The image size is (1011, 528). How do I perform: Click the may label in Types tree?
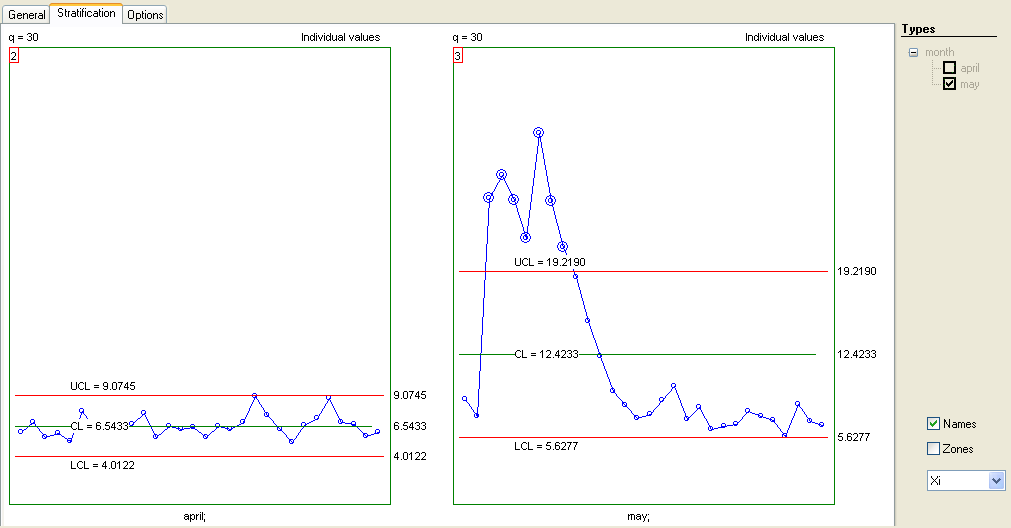click(x=969, y=84)
